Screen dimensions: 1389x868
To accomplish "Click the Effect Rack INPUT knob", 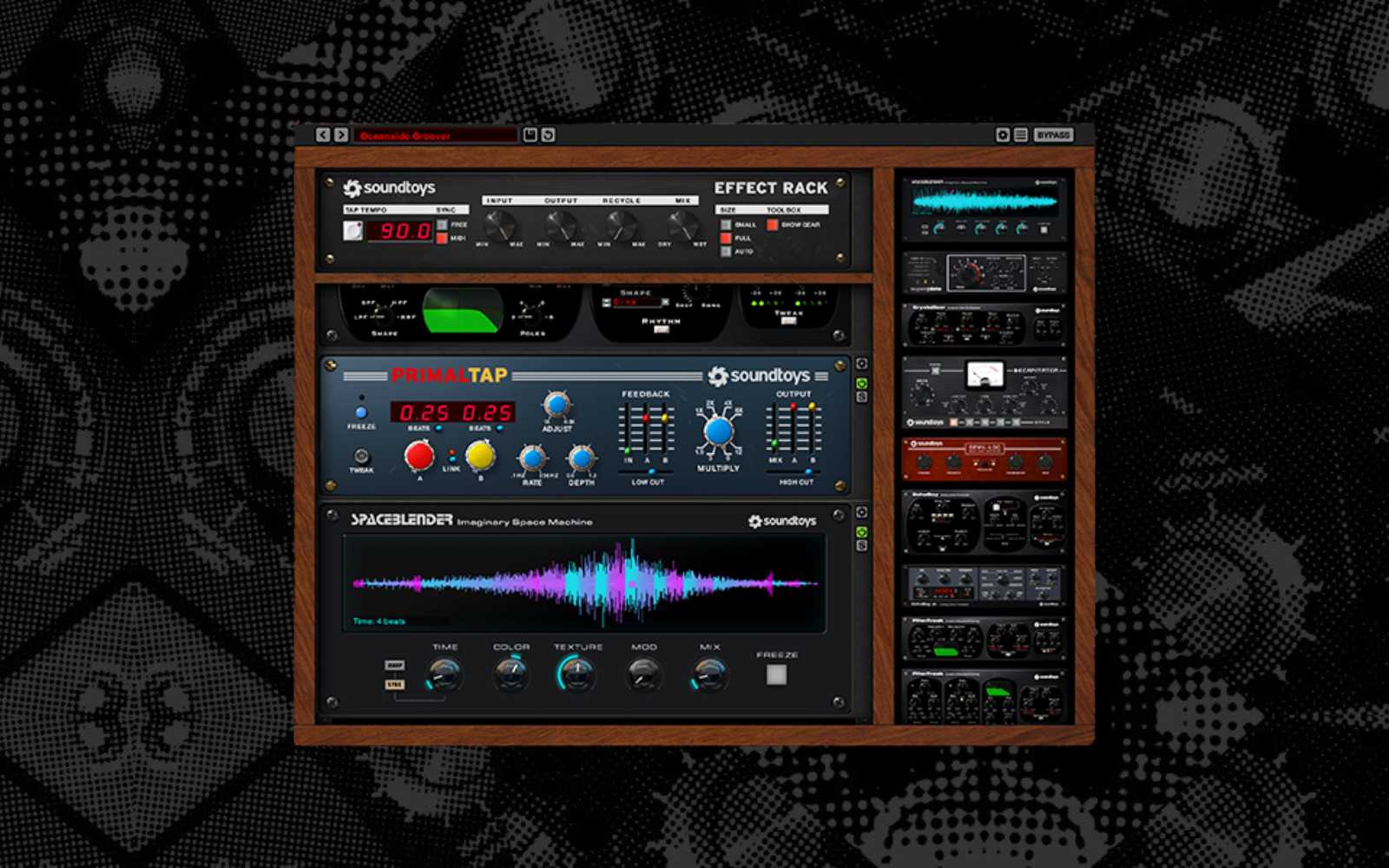I will coord(498,226).
